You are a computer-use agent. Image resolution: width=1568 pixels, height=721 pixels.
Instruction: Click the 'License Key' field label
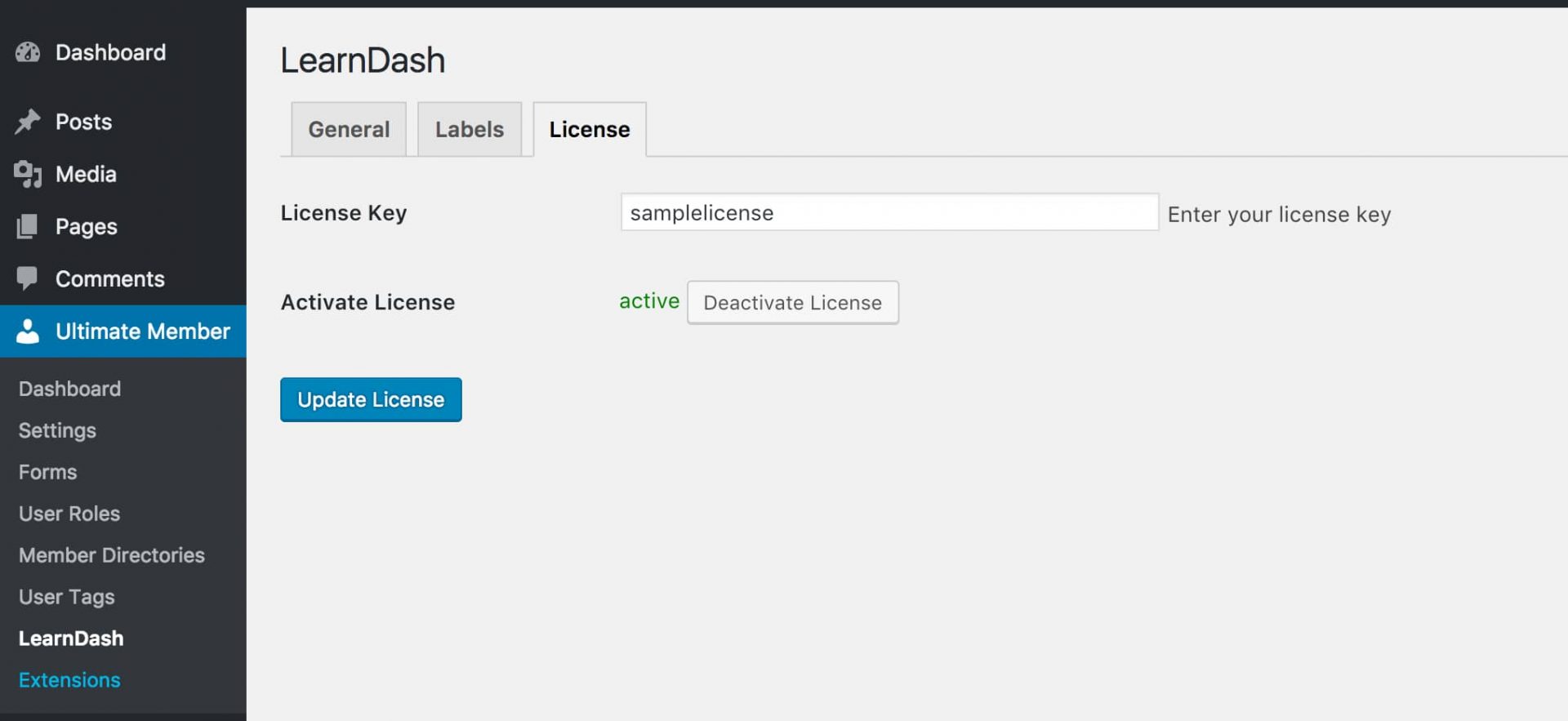click(344, 213)
